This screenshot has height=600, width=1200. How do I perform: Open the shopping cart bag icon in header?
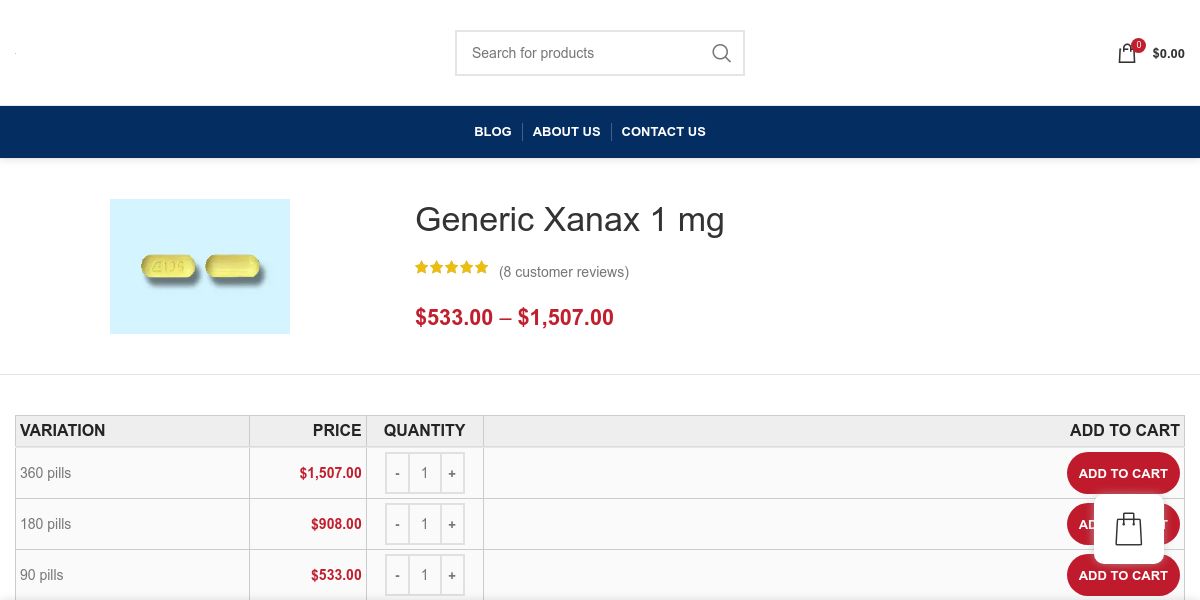pos(1127,54)
